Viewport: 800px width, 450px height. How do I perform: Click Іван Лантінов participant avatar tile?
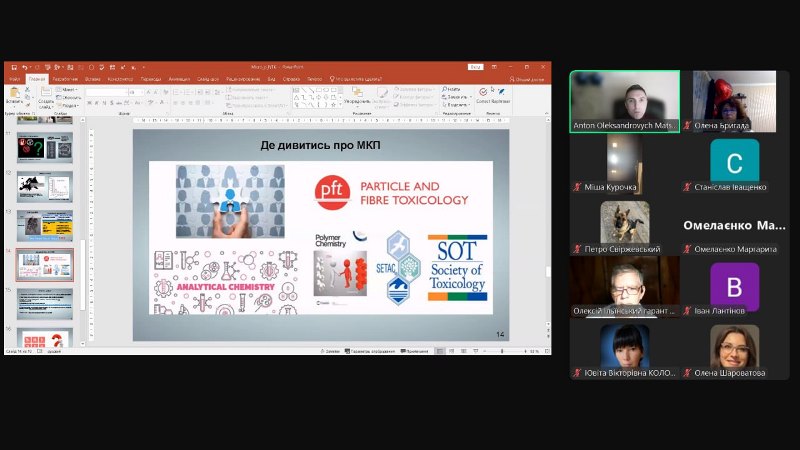click(x=735, y=287)
